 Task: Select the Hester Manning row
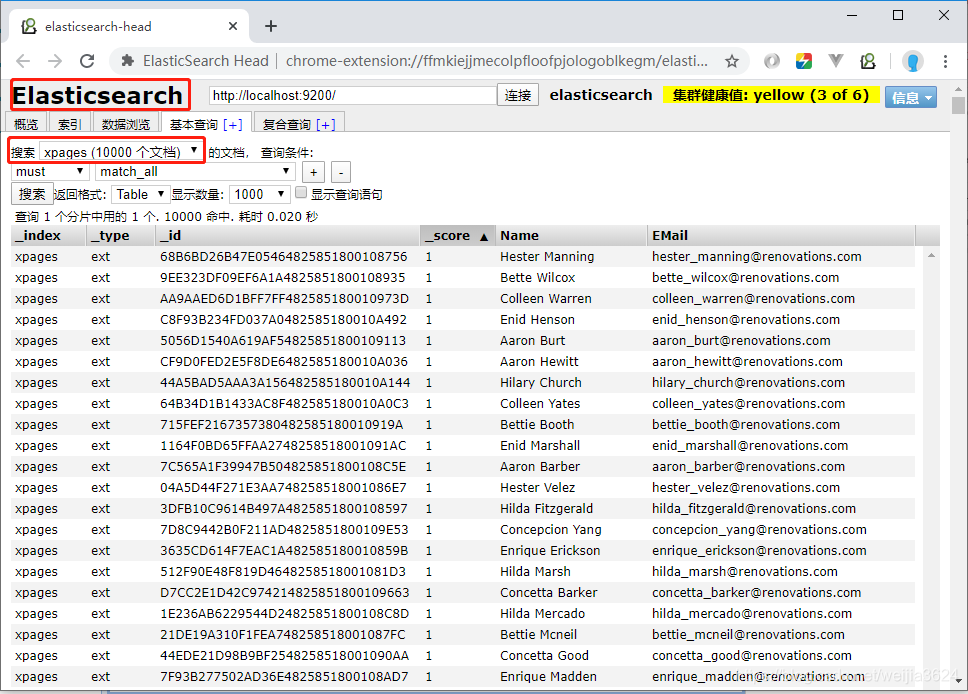463,256
